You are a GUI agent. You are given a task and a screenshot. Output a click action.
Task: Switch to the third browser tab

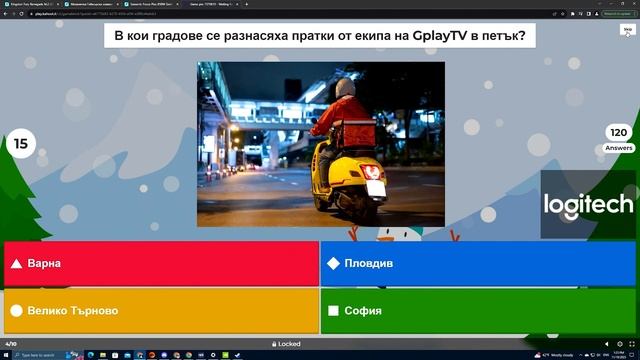click(x=151, y=4)
